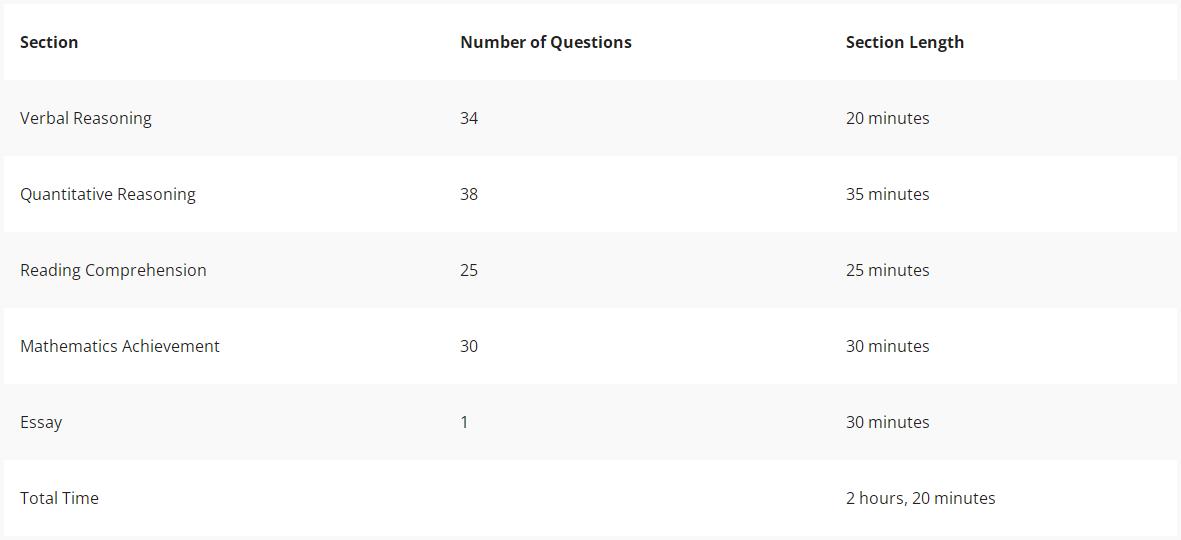Select the Essay row label

pyautogui.click(x=41, y=423)
